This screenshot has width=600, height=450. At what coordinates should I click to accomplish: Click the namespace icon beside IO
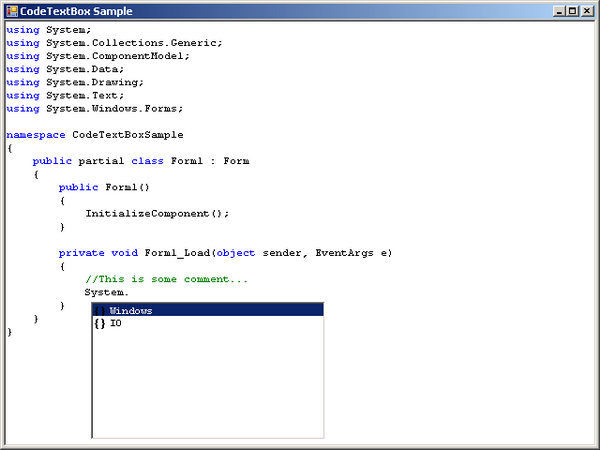click(100, 324)
